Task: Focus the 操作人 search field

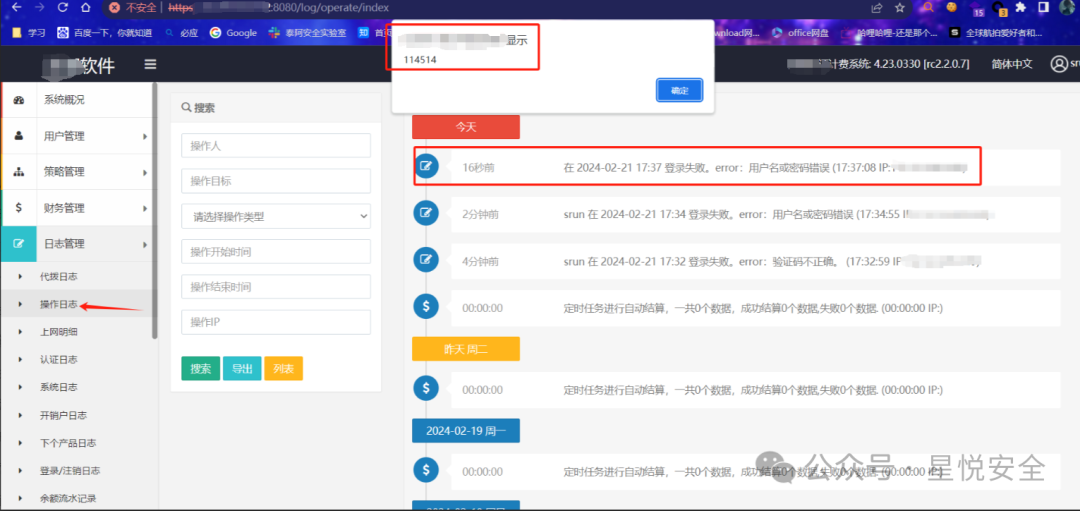Action: click(x=276, y=145)
